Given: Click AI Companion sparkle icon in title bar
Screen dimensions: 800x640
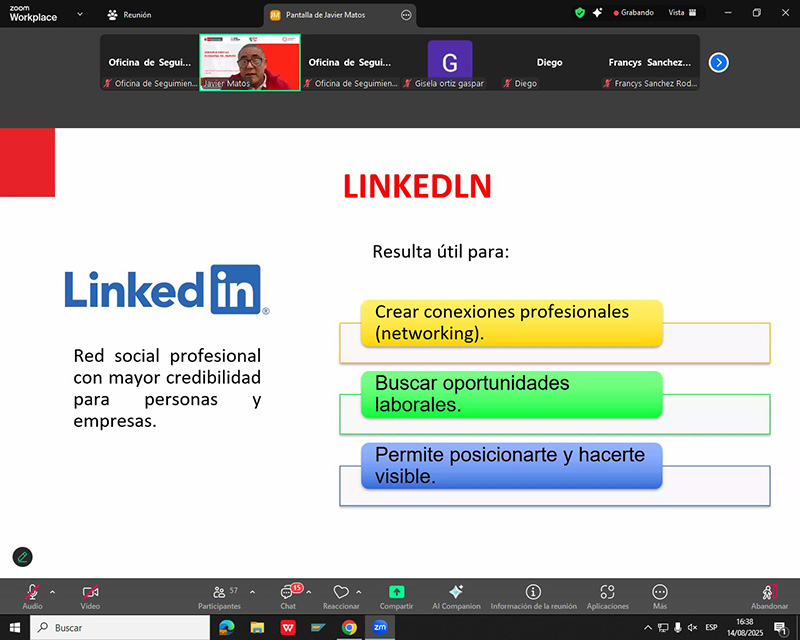Looking at the screenshot, I should 597,13.
